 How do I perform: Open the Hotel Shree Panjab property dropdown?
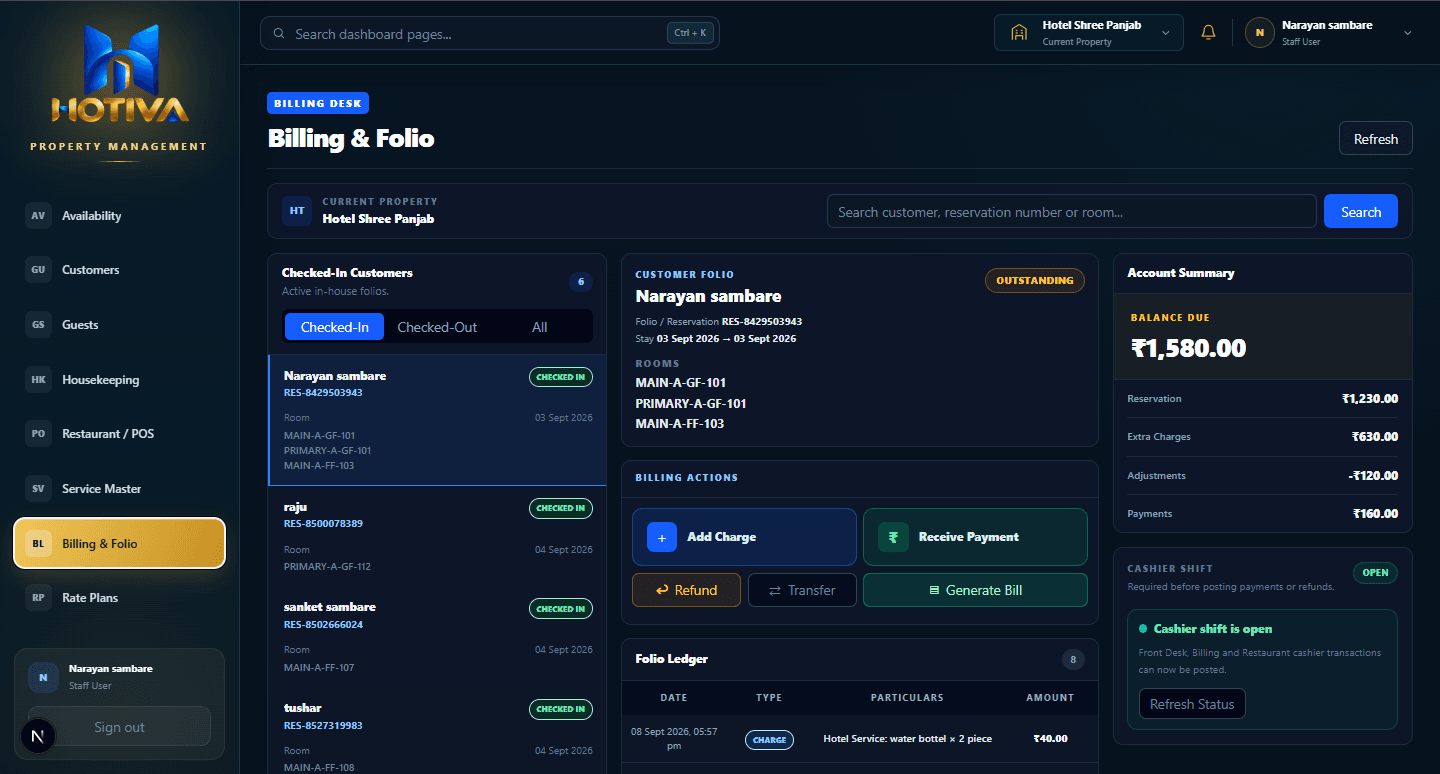point(1089,33)
